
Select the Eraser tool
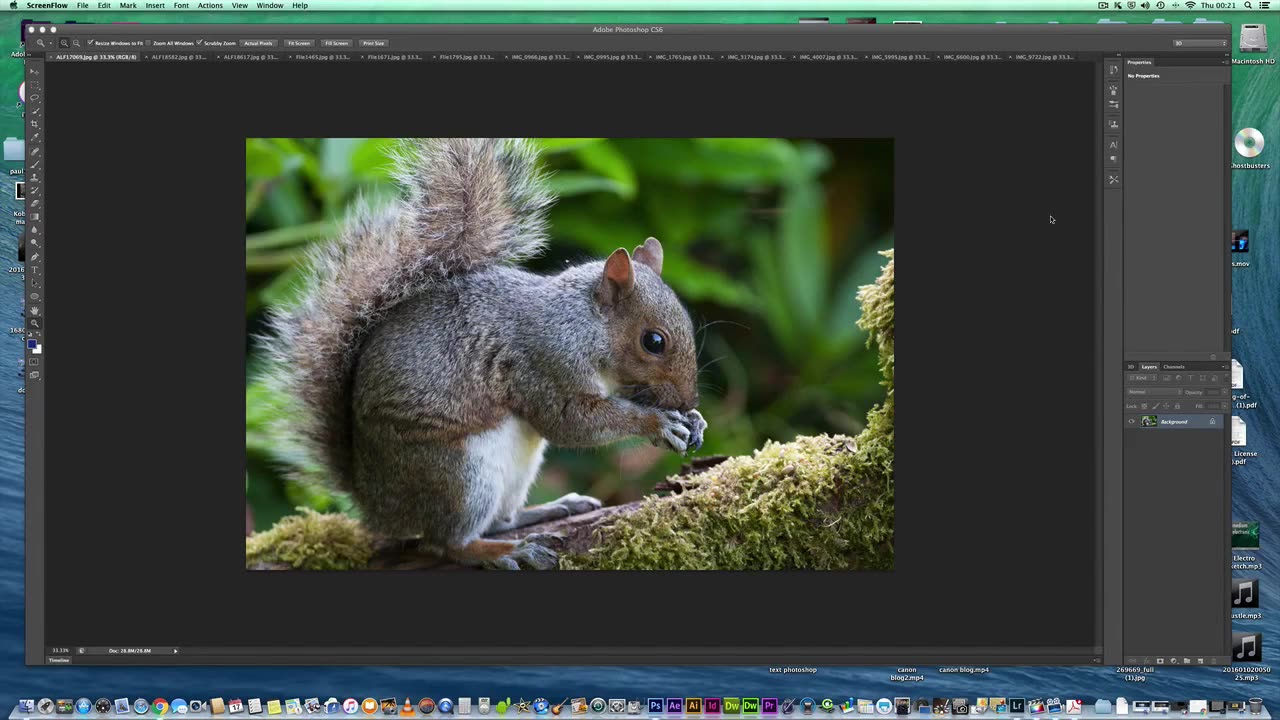click(x=34, y=202)
